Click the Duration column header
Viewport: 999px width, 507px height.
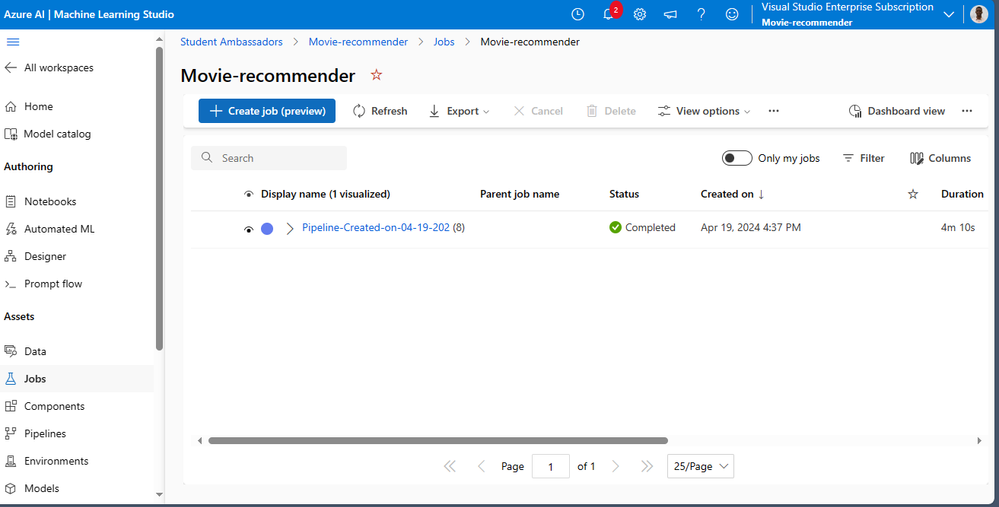962,194
